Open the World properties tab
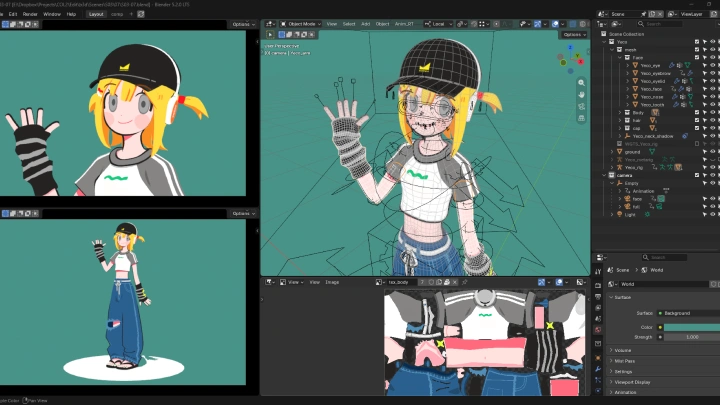Screen dimensions: 720x405 (x=598, y=330)
